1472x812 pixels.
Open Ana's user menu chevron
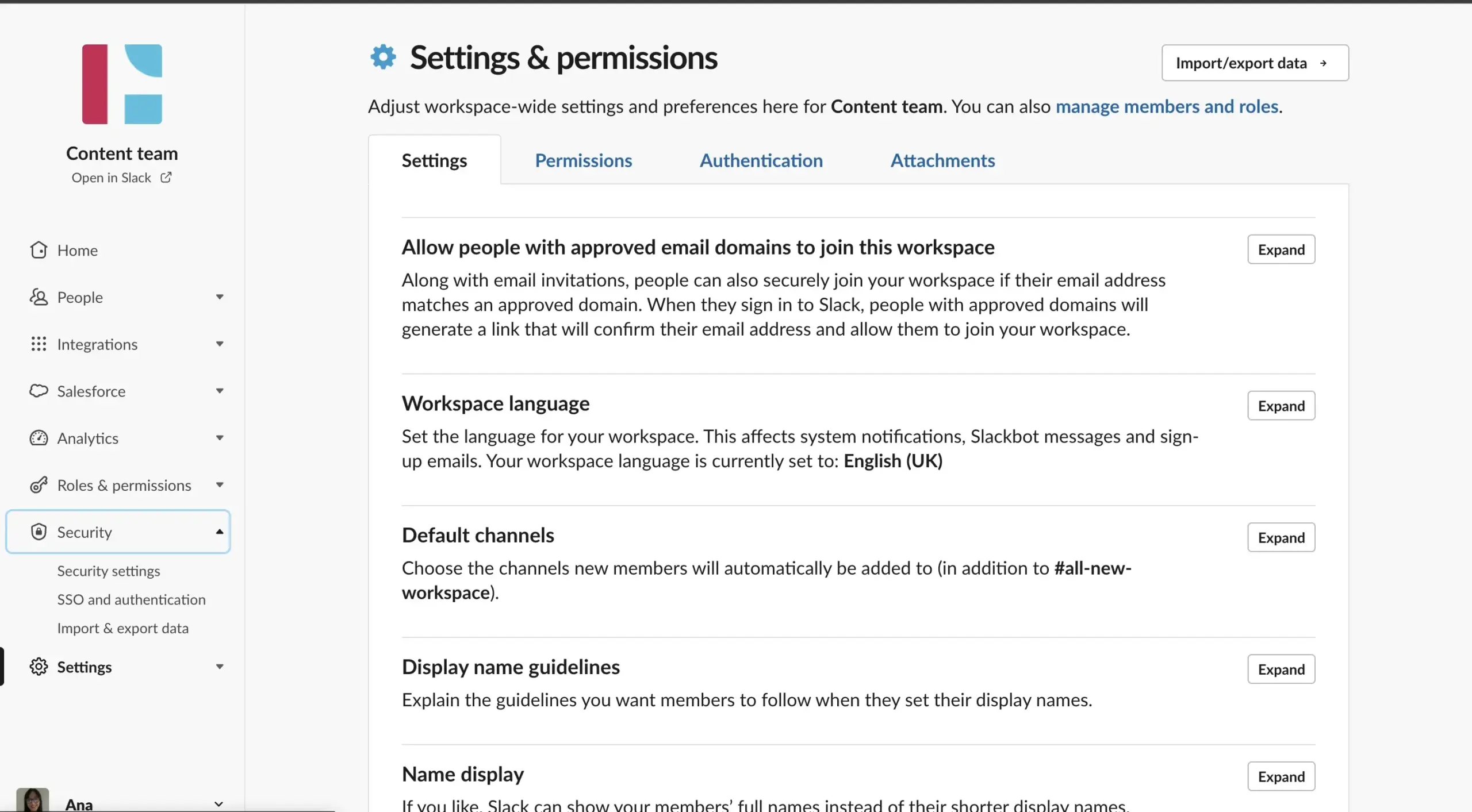point(218,804)
